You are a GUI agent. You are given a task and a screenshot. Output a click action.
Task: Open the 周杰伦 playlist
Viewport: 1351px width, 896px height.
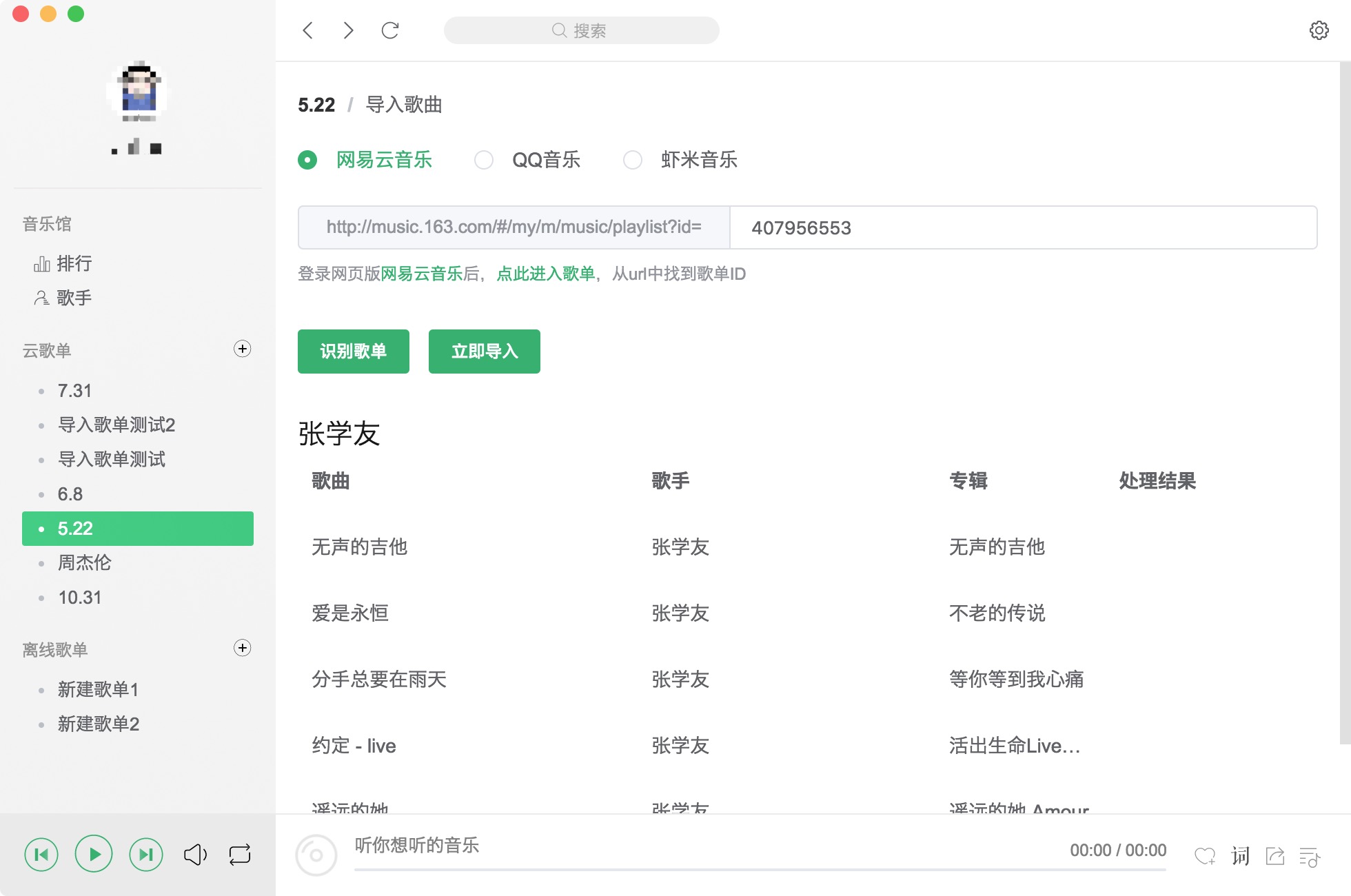point(84,562)
